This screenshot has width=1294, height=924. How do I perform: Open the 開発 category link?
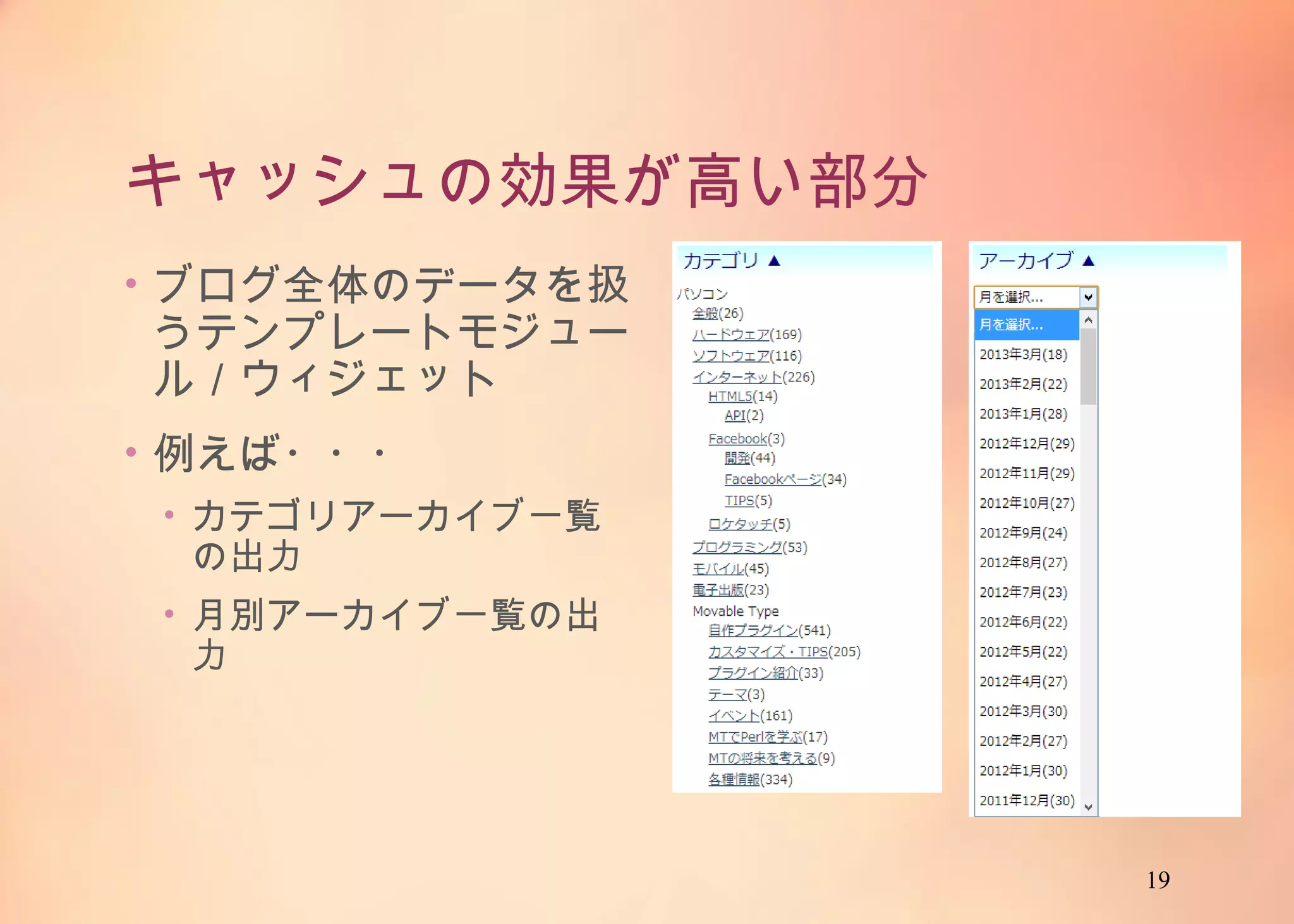tap(737, 458)
